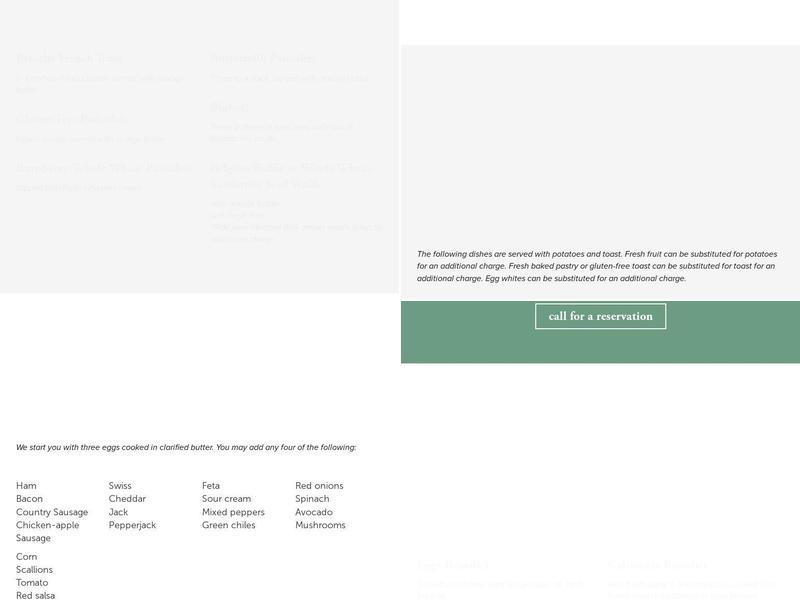
Task: Select Feta in the ingredient list
Action: (x=211, y=486)
